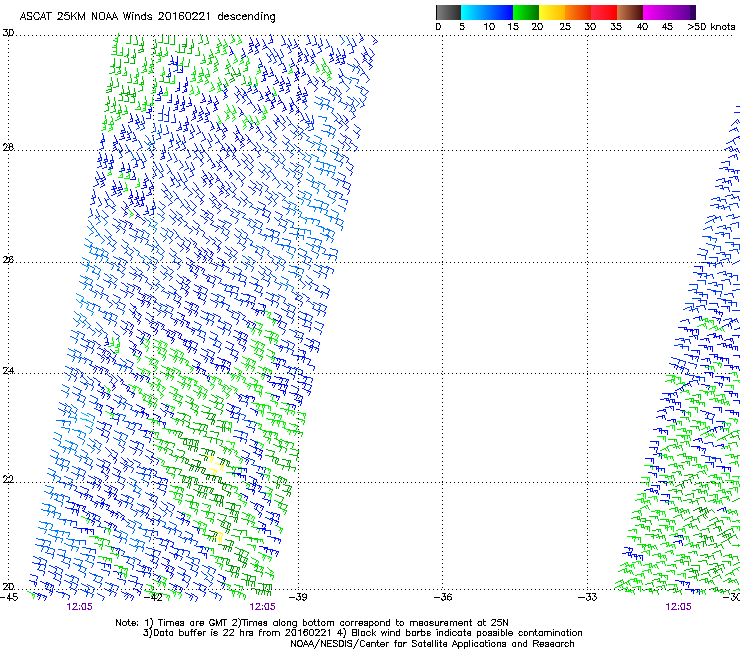Click the gray 0-5 knots legend segment
The image size is (740, 650).
point(448,12)
